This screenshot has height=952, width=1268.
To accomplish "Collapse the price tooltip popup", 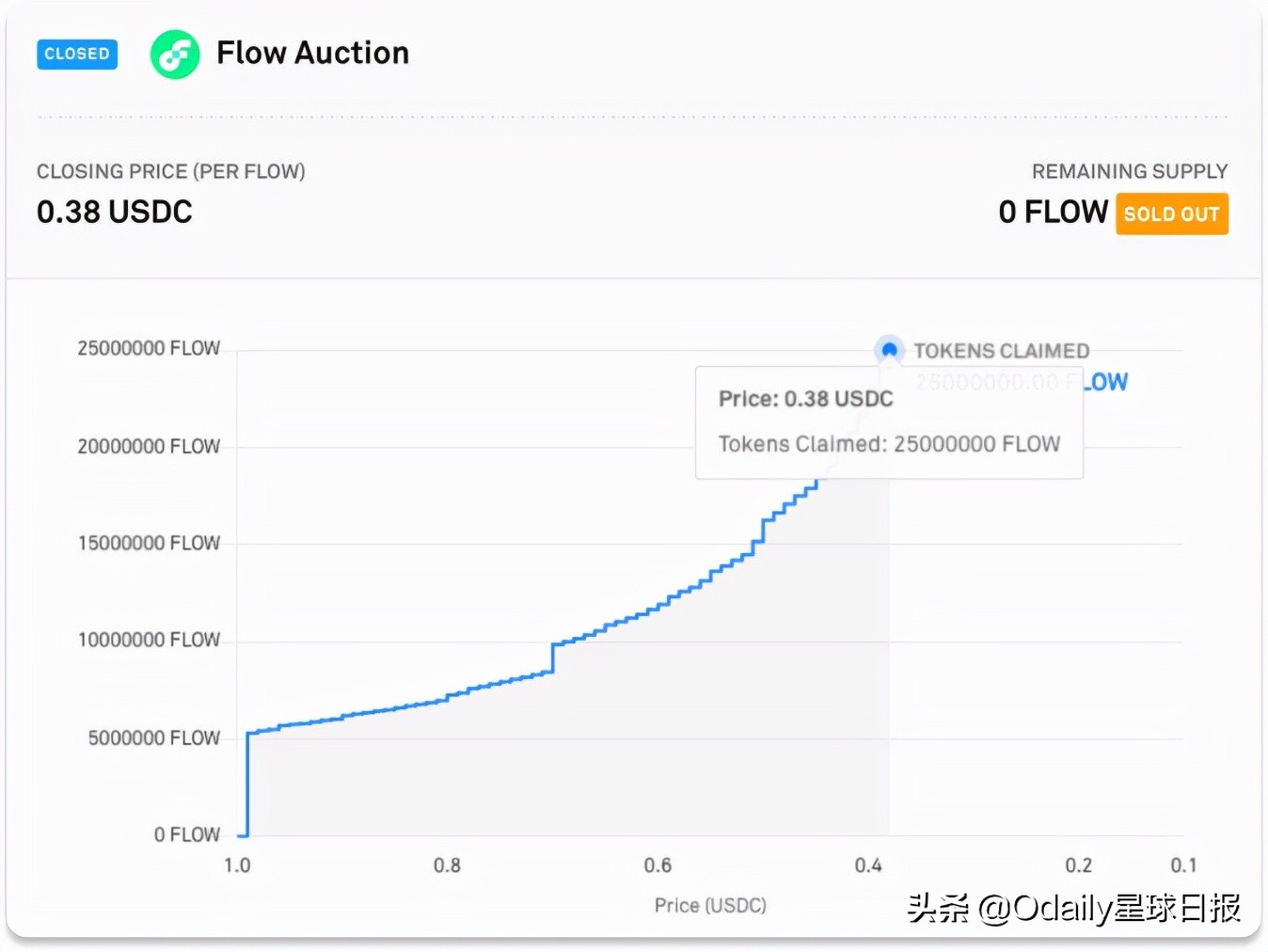I will pos(889,422).
